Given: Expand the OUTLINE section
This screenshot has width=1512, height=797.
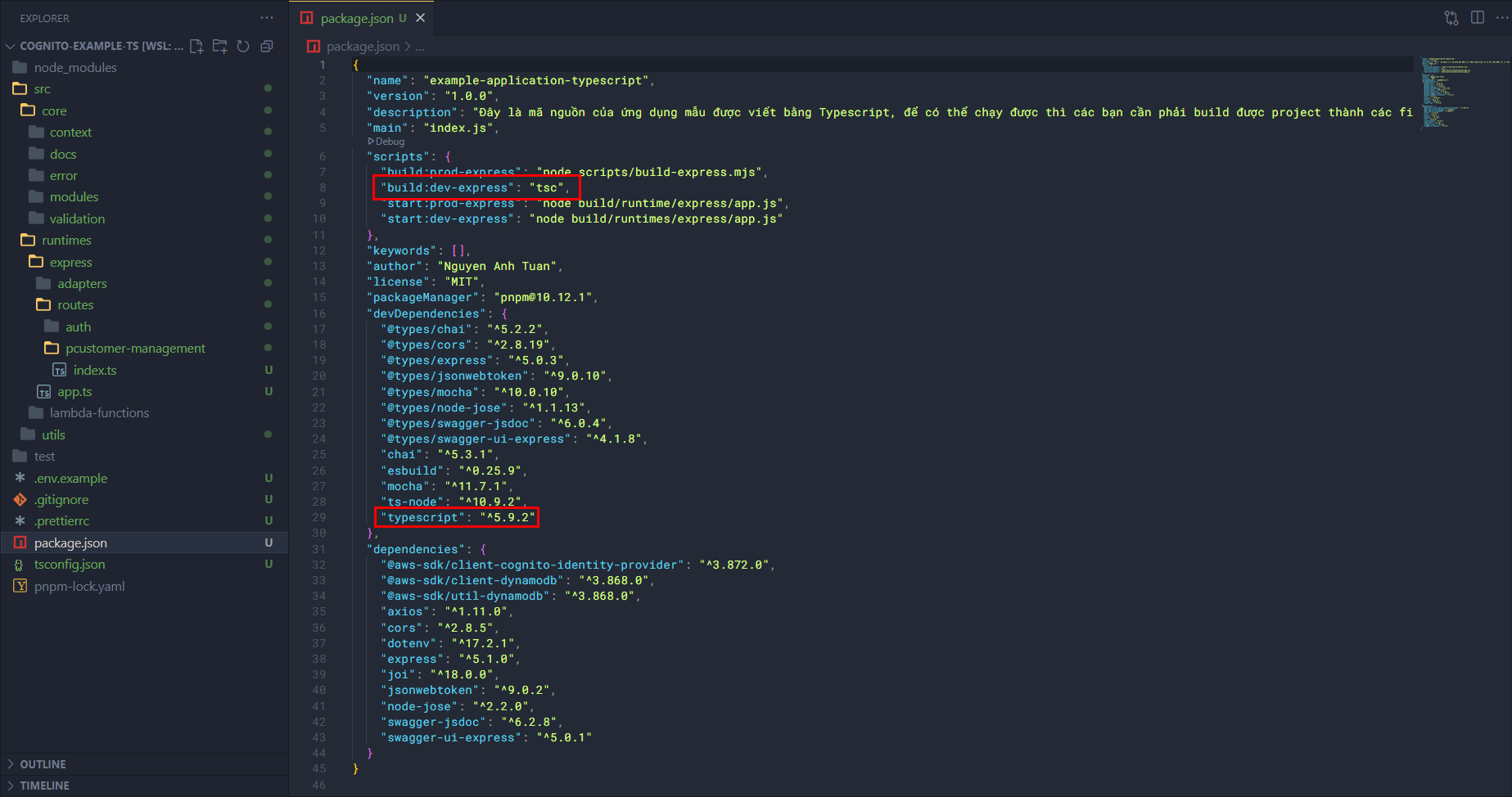Looking at the screenshot, I should click(x=43, y=764).
